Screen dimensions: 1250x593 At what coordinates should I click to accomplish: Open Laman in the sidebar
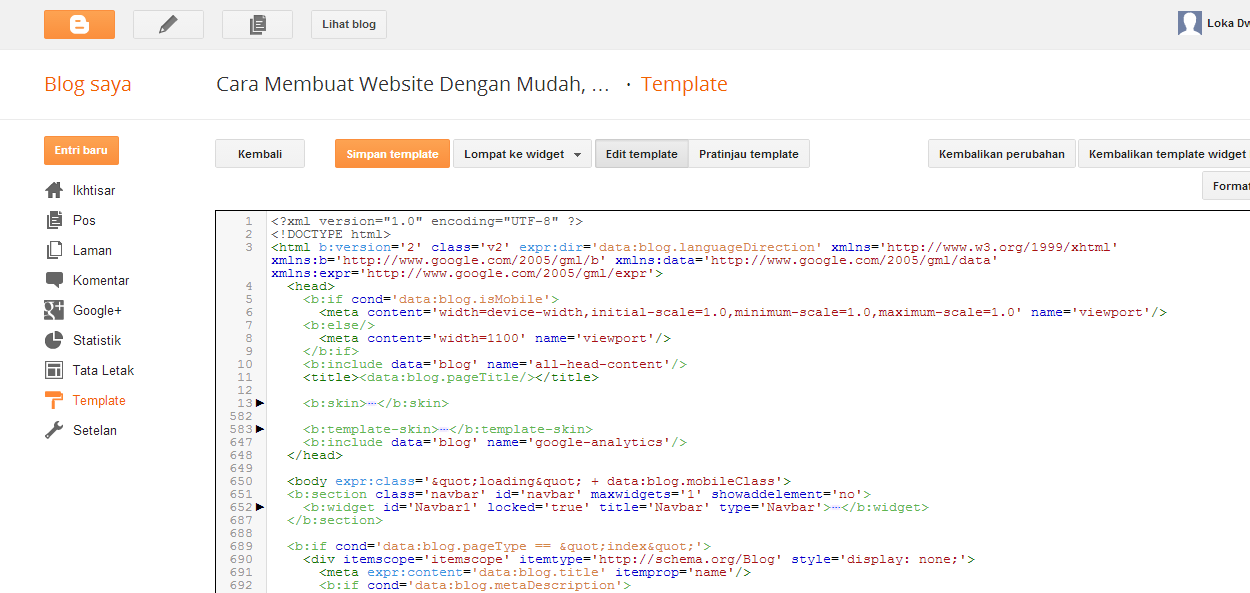point(92,250)
